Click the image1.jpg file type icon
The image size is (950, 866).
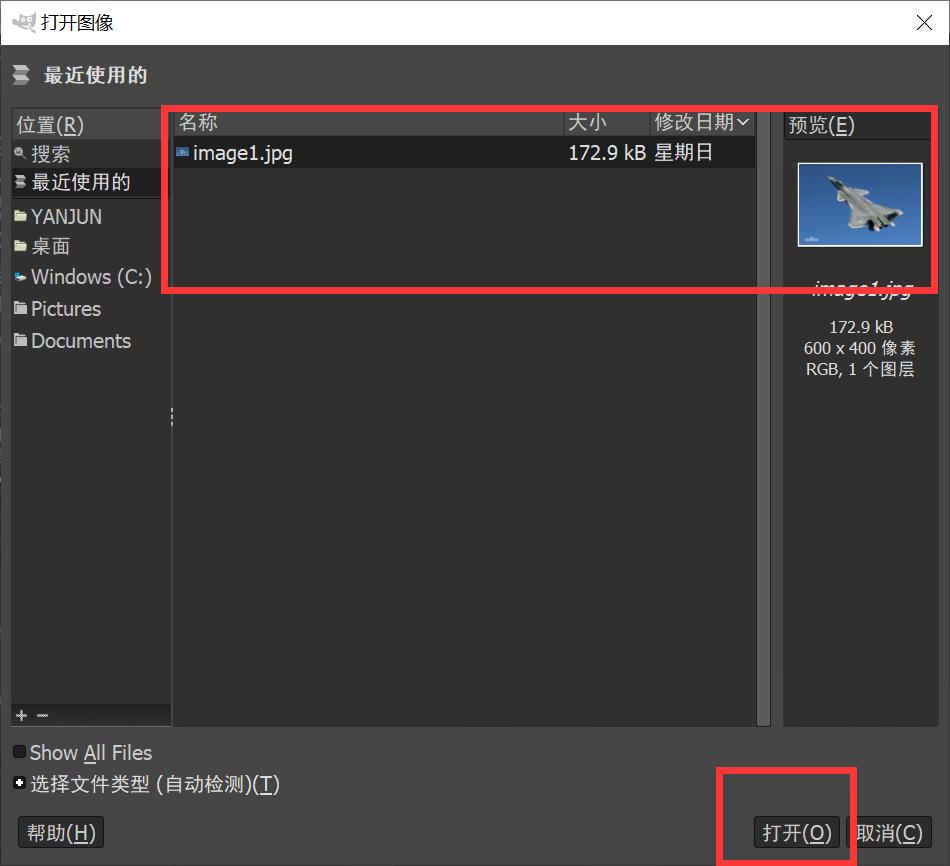click(182, 152)
